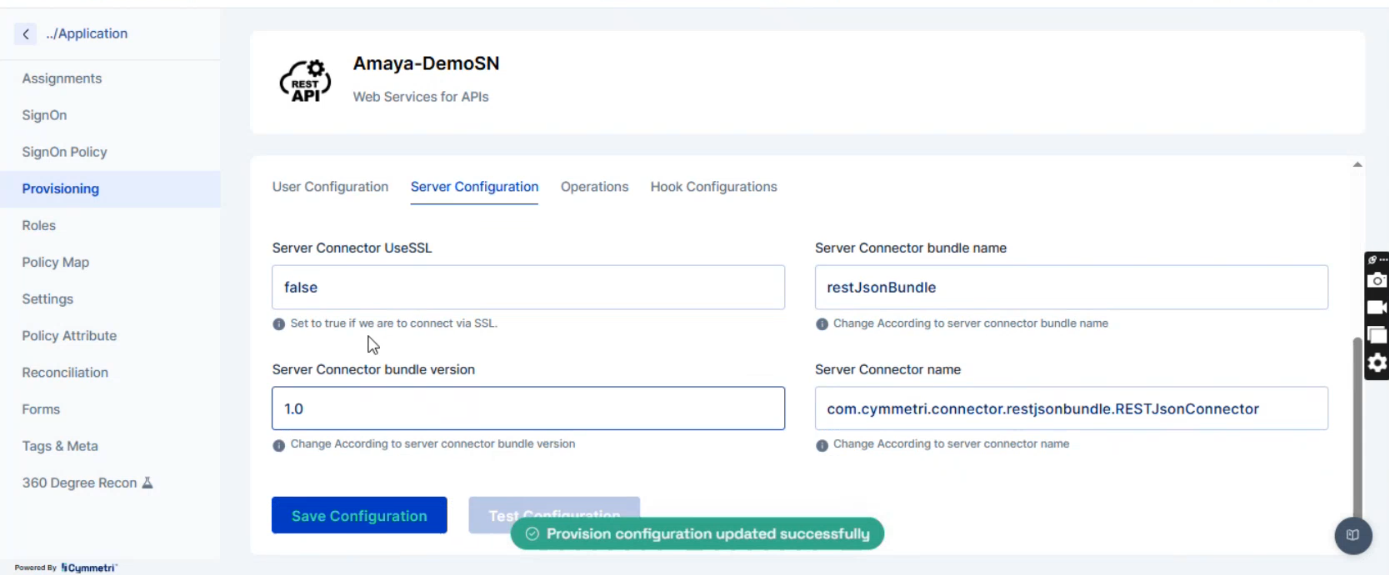Click the info icon under bundle version field

click(279, 445)
